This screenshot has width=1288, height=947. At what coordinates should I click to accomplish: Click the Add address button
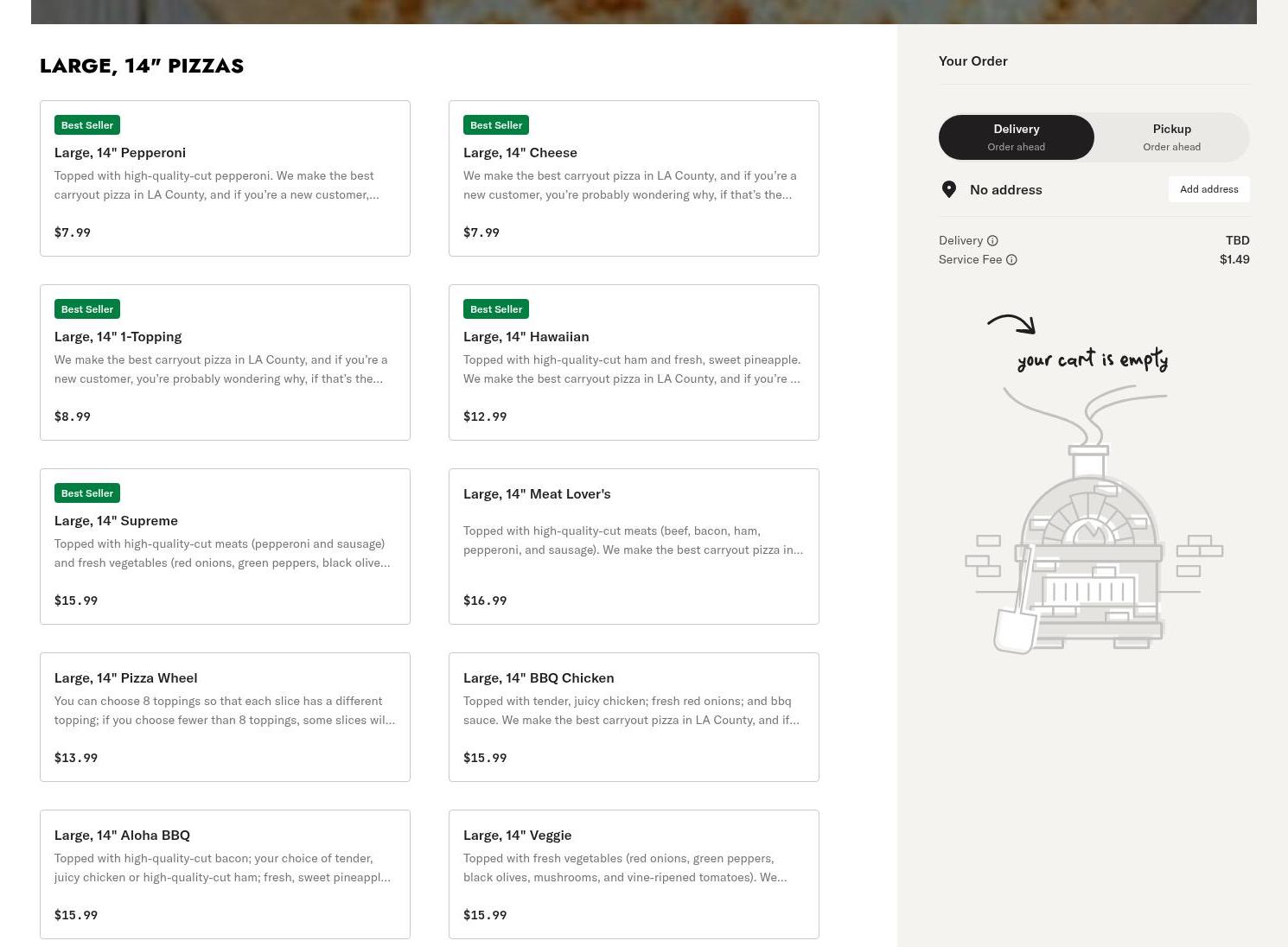1209,189
